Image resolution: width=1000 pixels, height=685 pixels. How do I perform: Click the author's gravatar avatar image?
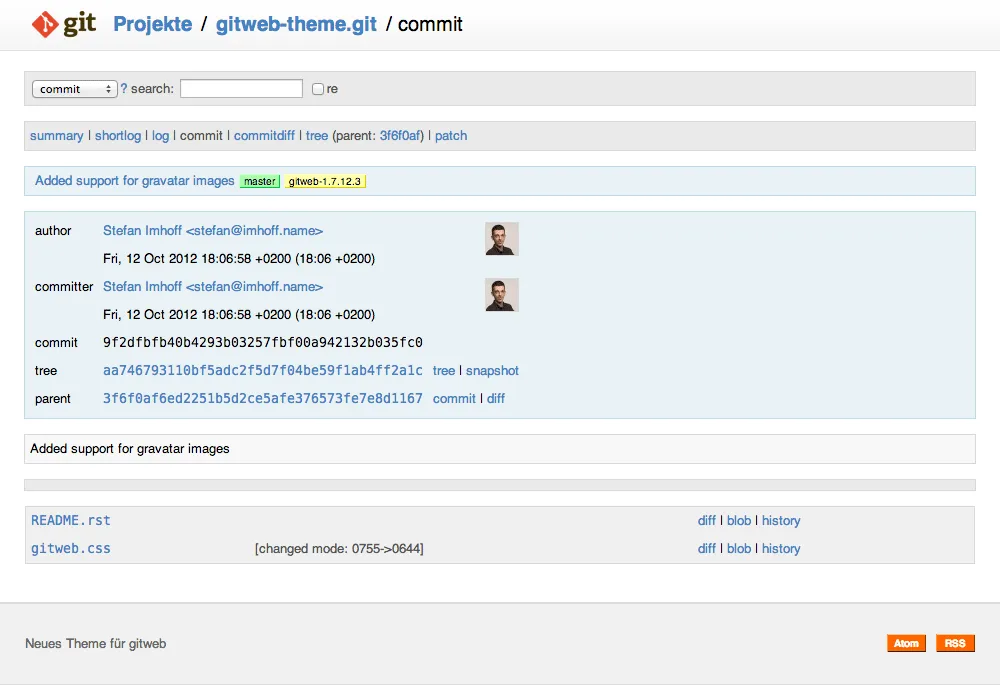click(x=501, y=239)
